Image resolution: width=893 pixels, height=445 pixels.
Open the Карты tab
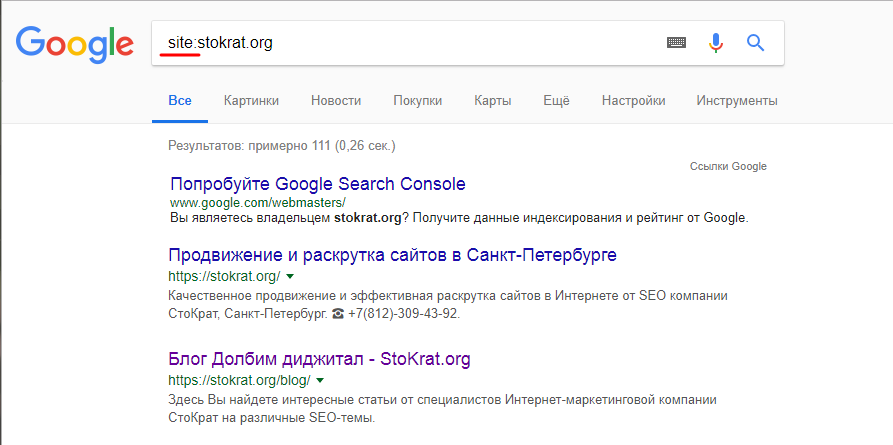tap(493, 101)
